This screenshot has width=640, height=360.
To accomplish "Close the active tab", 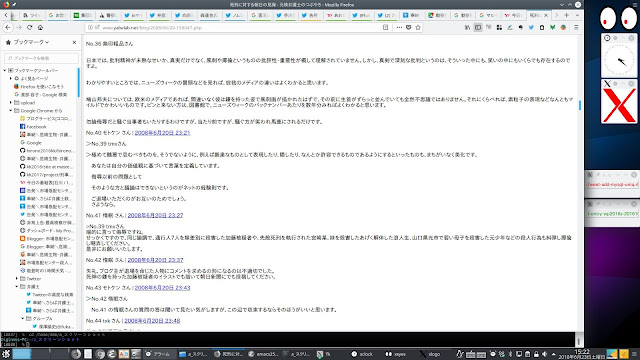I will point(546,15).
